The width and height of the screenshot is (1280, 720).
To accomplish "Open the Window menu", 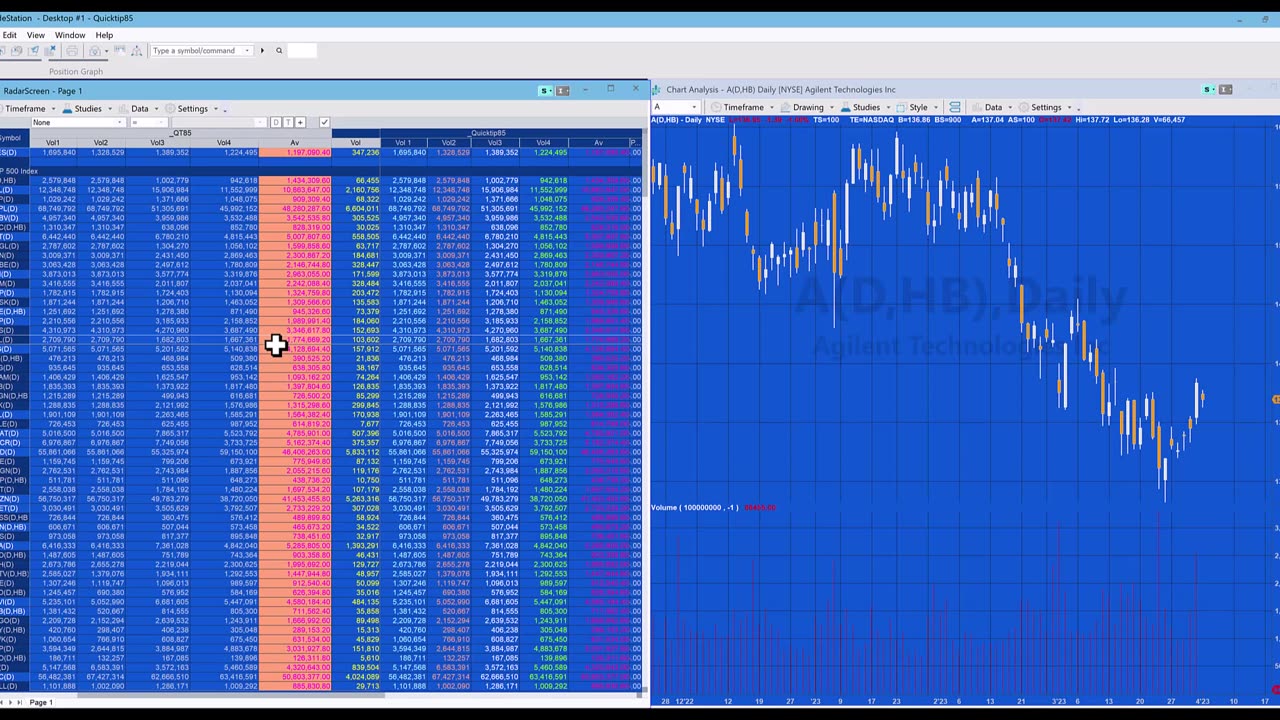I will click(x=70, y=35).
